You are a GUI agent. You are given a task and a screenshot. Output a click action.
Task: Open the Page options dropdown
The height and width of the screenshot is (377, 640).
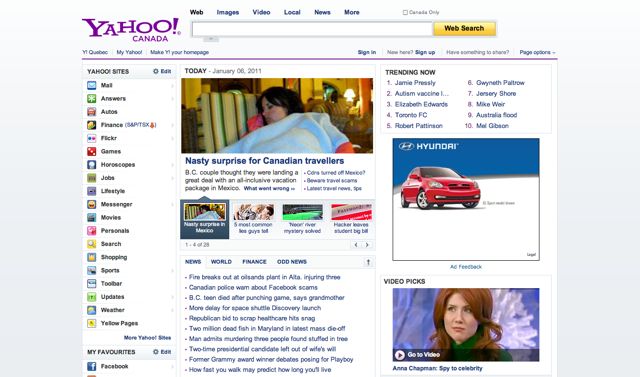pyautogui.click(x=537, y=52)
